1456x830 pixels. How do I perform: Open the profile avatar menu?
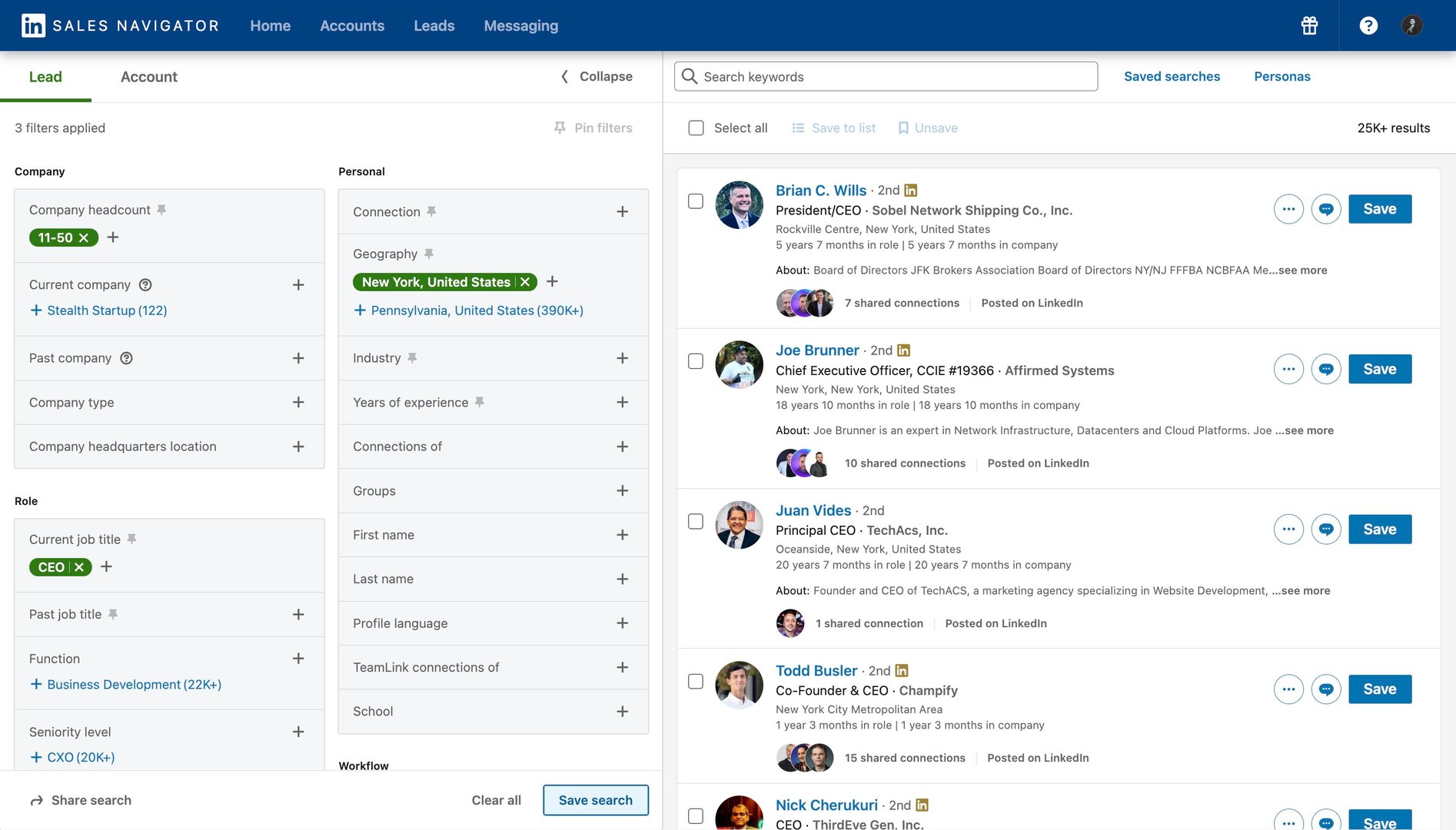coord(1412,25)
